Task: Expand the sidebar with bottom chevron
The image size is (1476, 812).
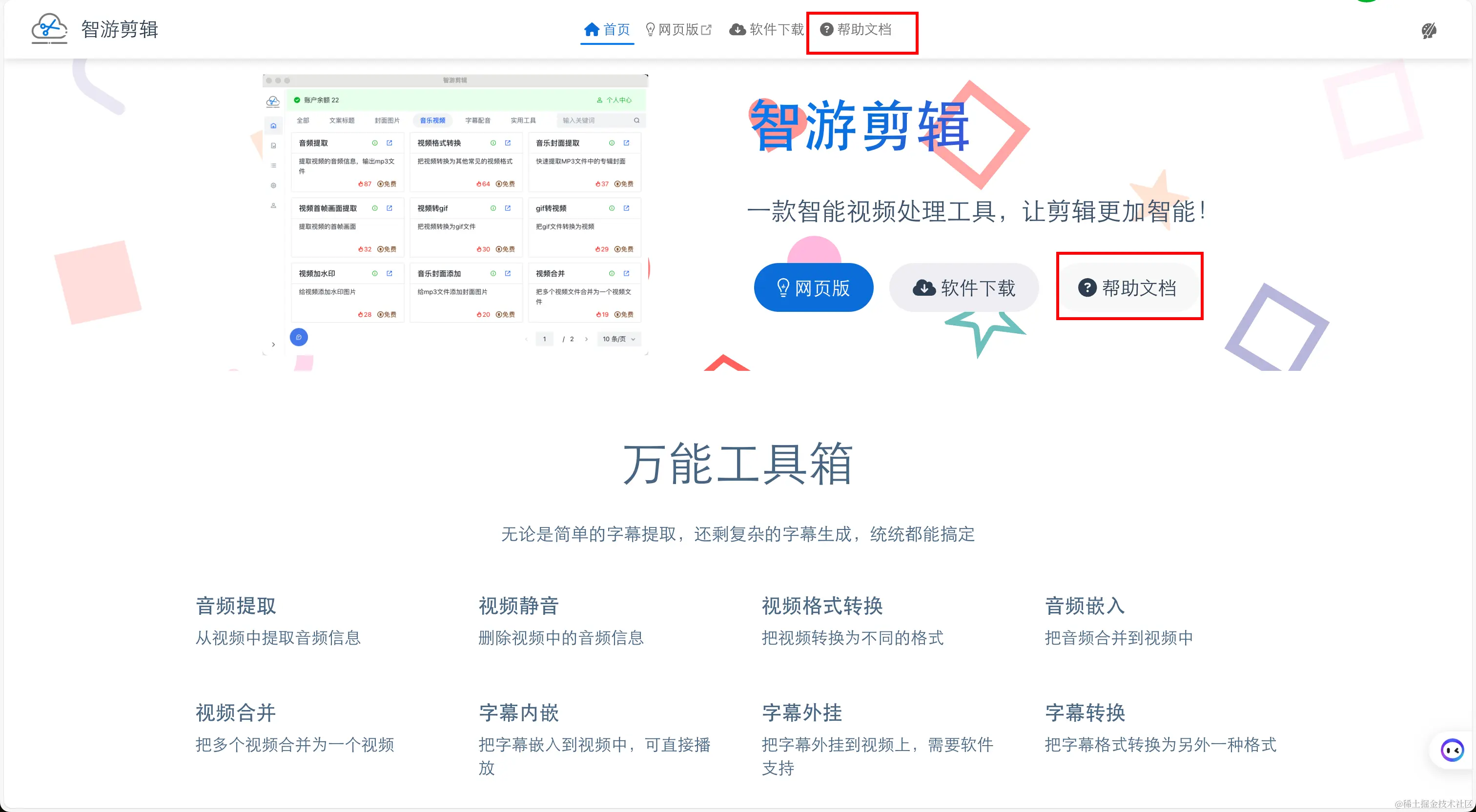Action: point(273,345)
